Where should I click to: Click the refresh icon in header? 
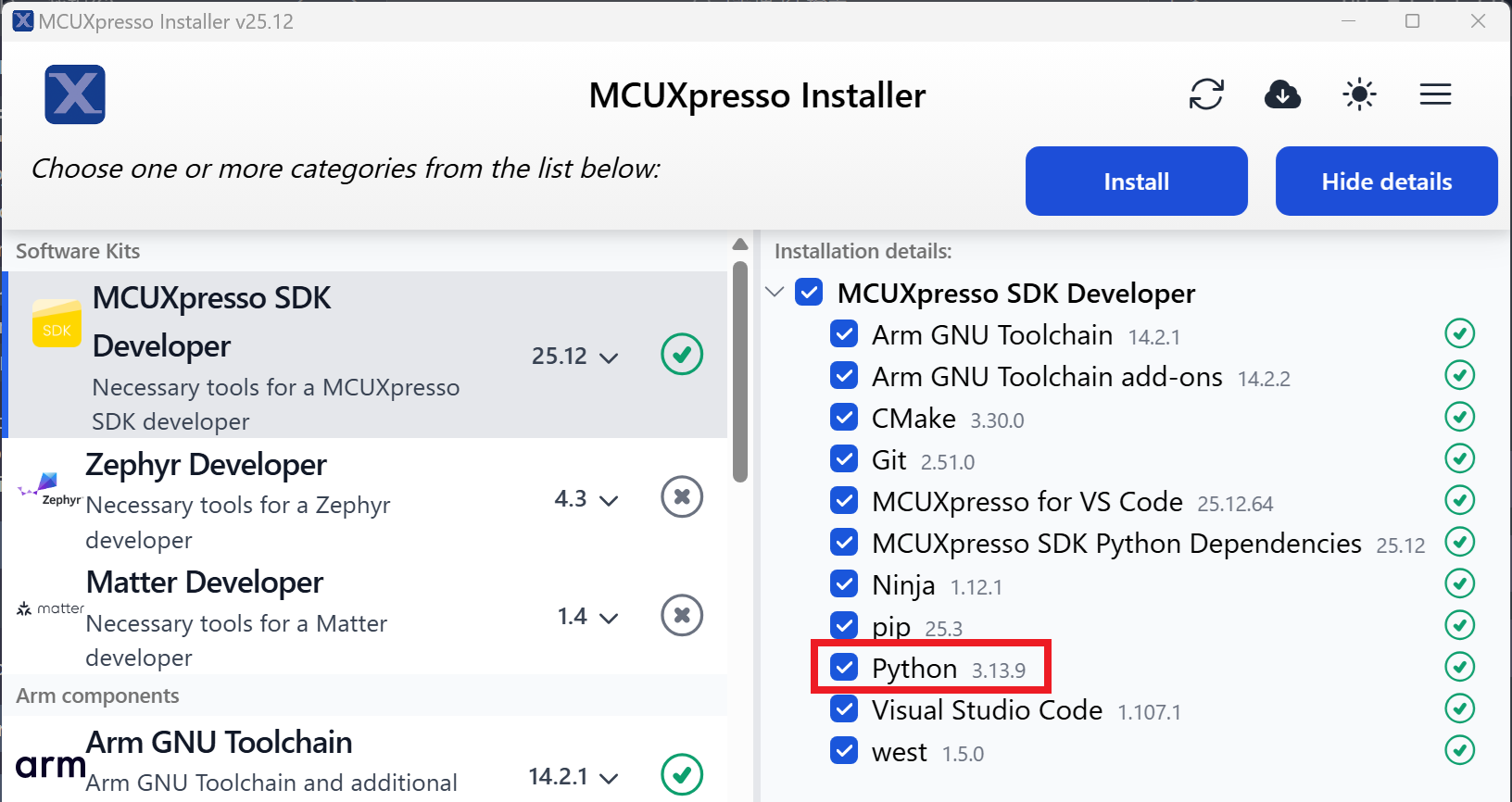(x=1206, y=94)
